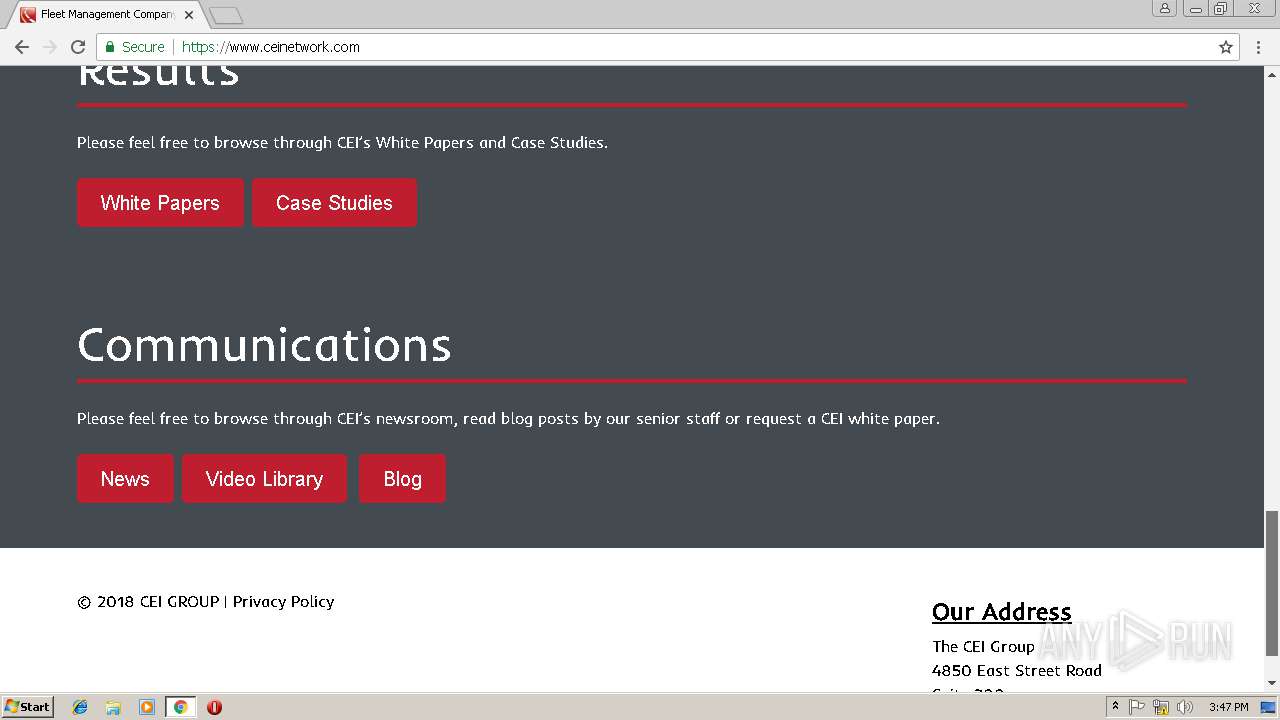The width and height of the screenshot is (1280, 720).
Task: Open the News button
Action: (x=125, y=479)
